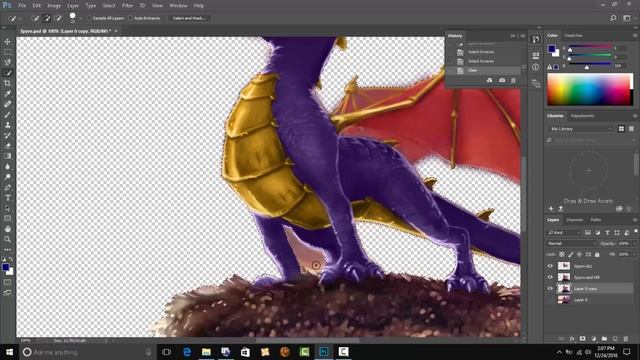Hide the topmost Spyro layer
Screen dimensions: 640x360
550,266
